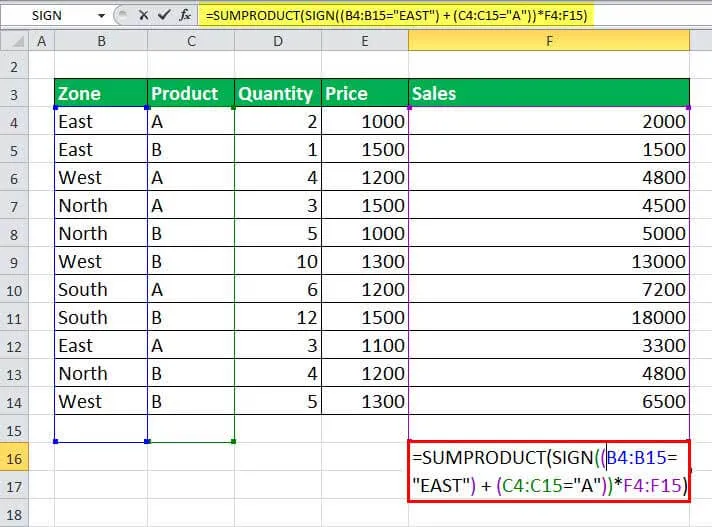Click sales value 7200
Screen dimensions: 712x527
pos(549,289)
